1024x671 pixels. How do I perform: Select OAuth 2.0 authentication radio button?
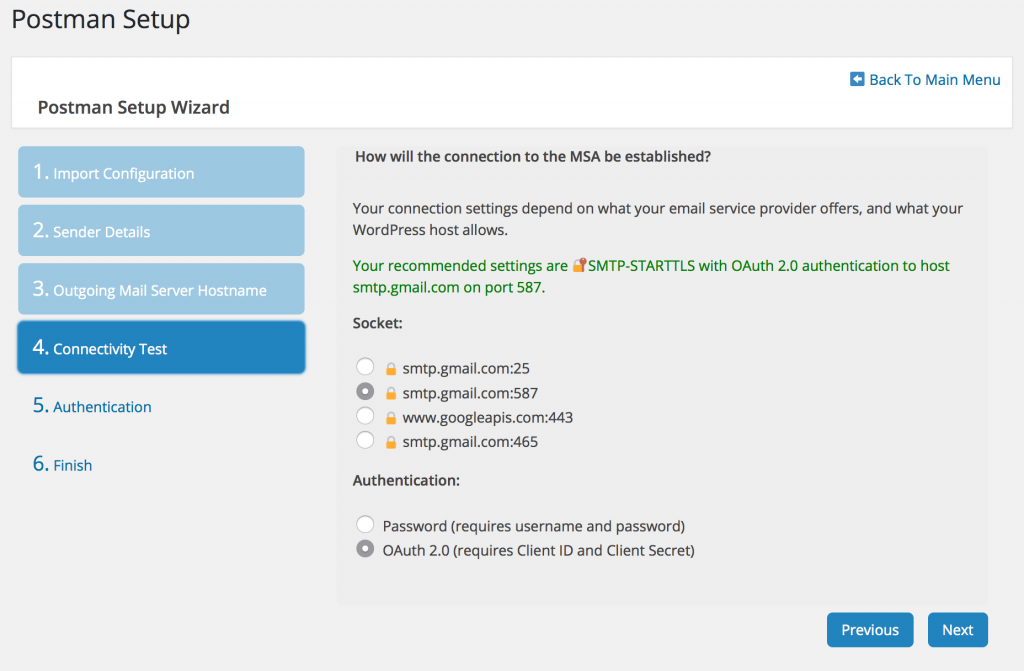(365, 549)
